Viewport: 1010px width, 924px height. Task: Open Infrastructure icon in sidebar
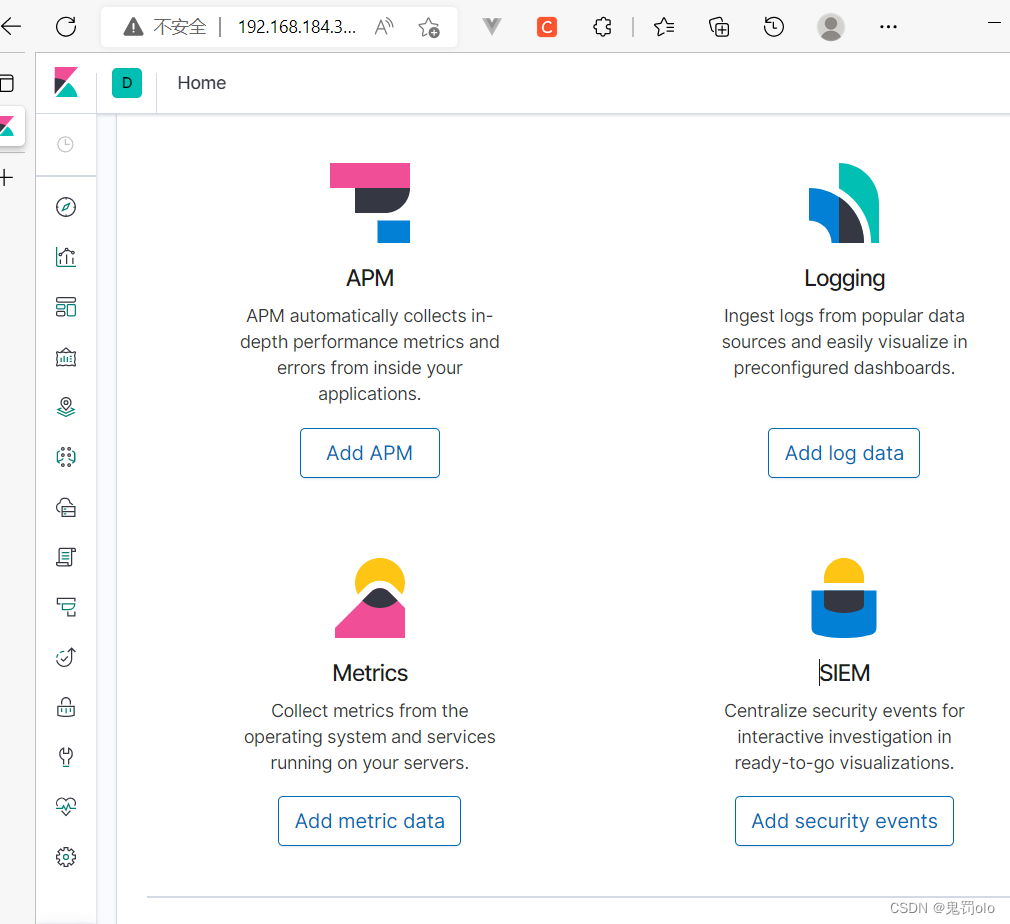point(66,507)
